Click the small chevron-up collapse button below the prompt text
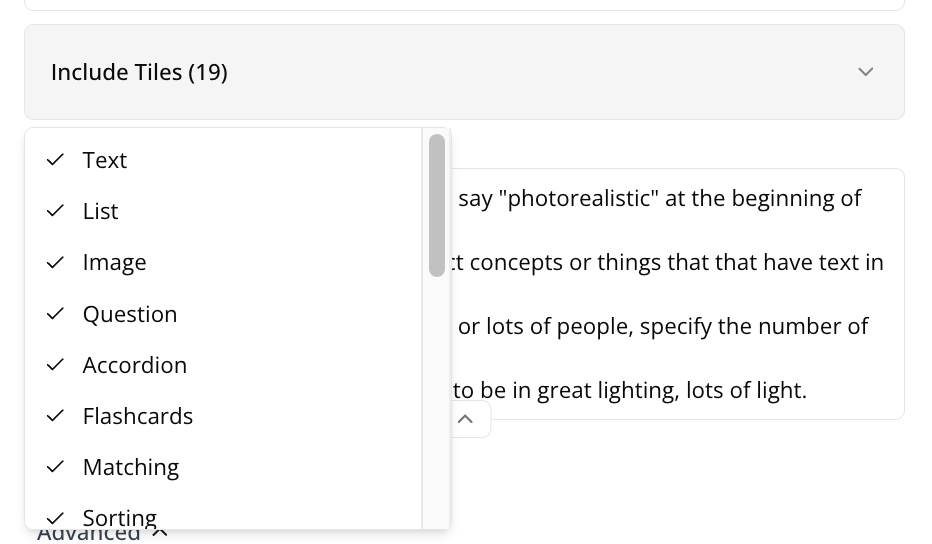This screenshot has width=932, height=544. pyautogui.click(x=465, y=419)
